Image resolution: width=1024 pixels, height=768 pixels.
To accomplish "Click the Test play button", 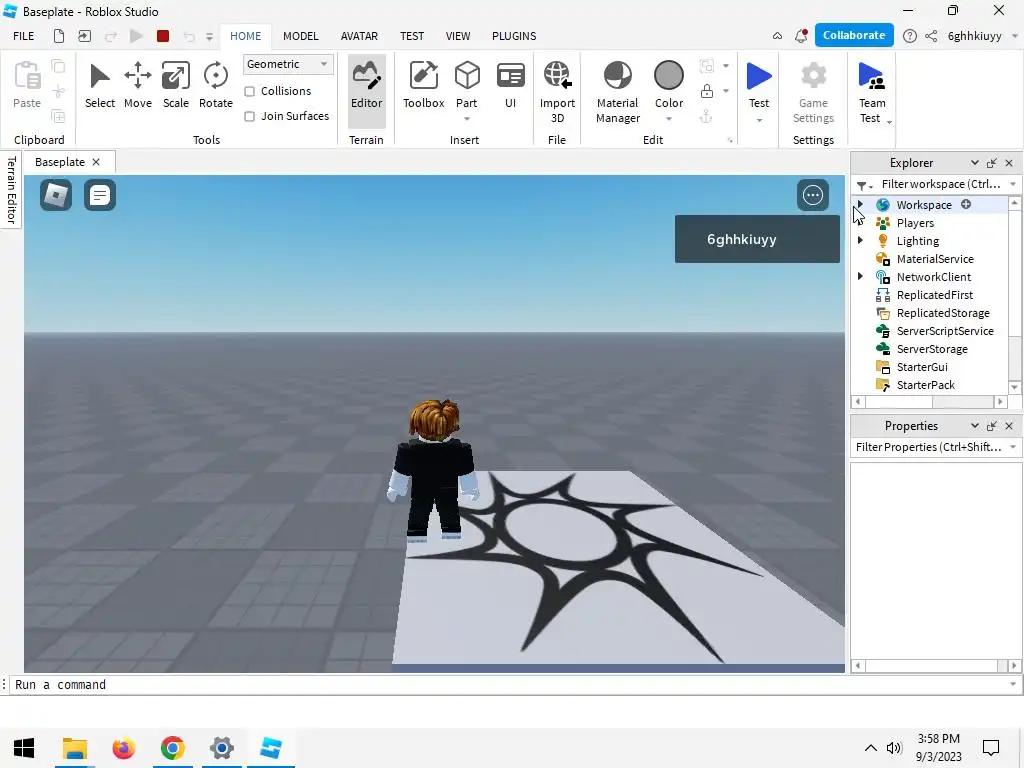I will (x=759, y=84).
